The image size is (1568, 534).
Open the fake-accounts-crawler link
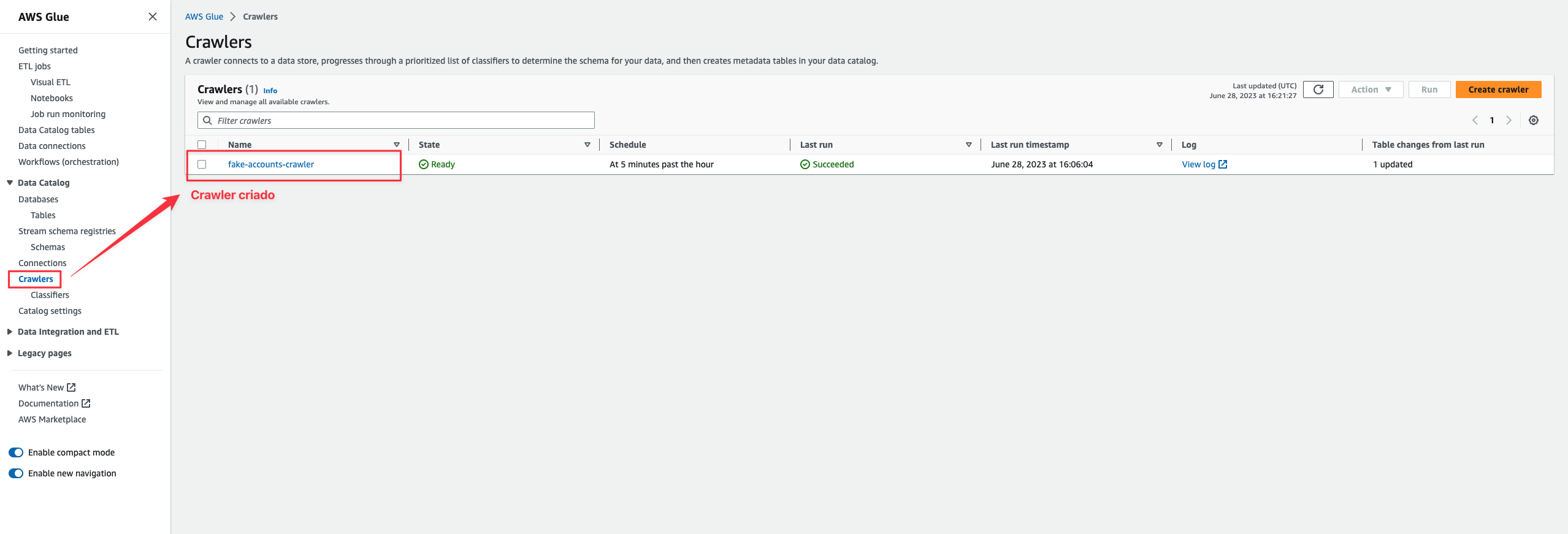[270, 164]
